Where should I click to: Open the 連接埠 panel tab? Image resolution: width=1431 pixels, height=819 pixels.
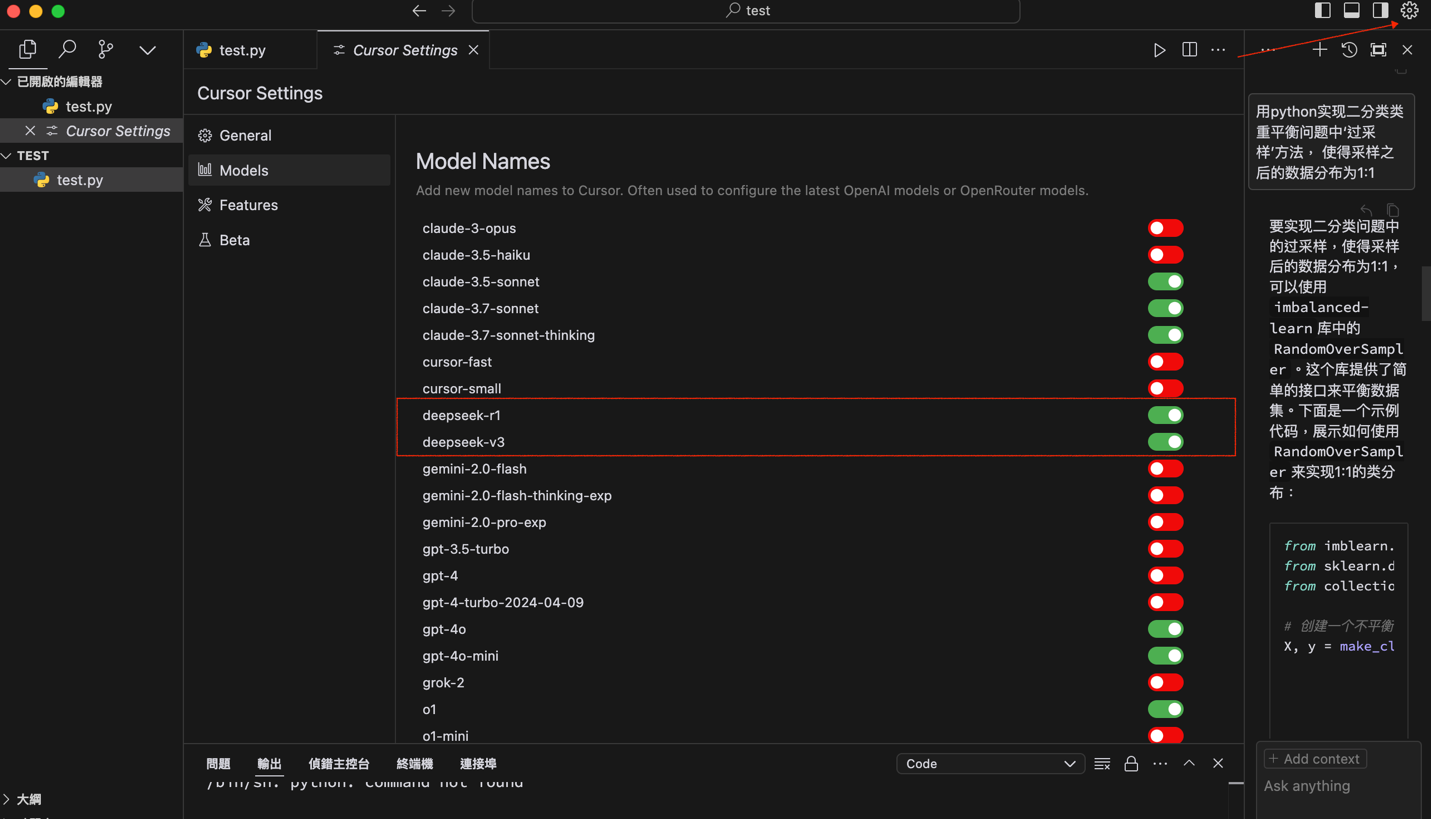(478, 764)
